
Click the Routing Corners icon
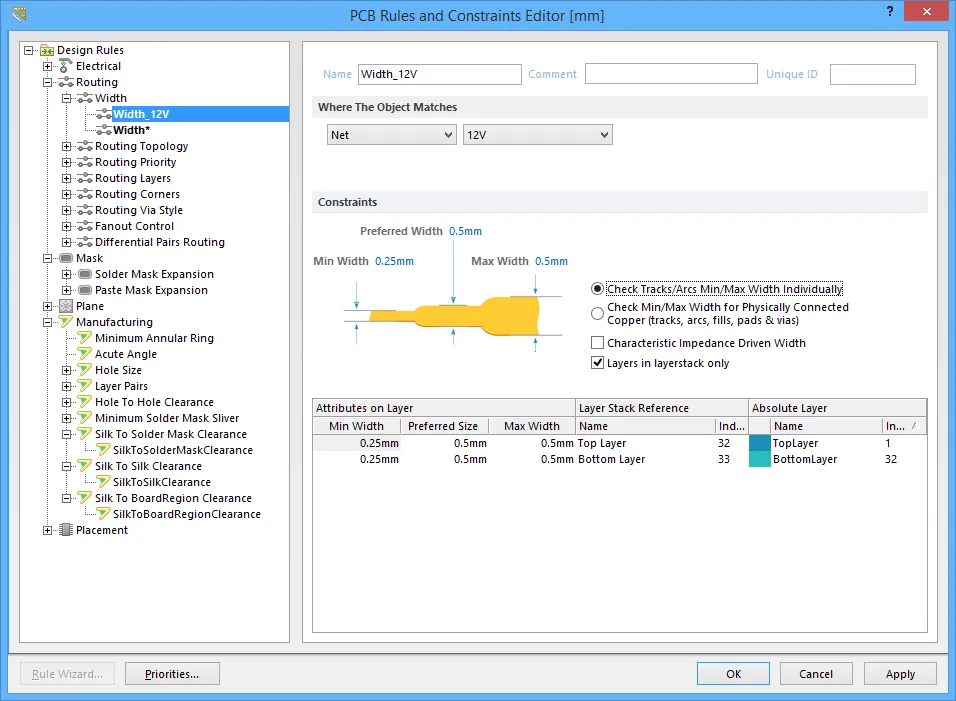click(x=85, y=194)
